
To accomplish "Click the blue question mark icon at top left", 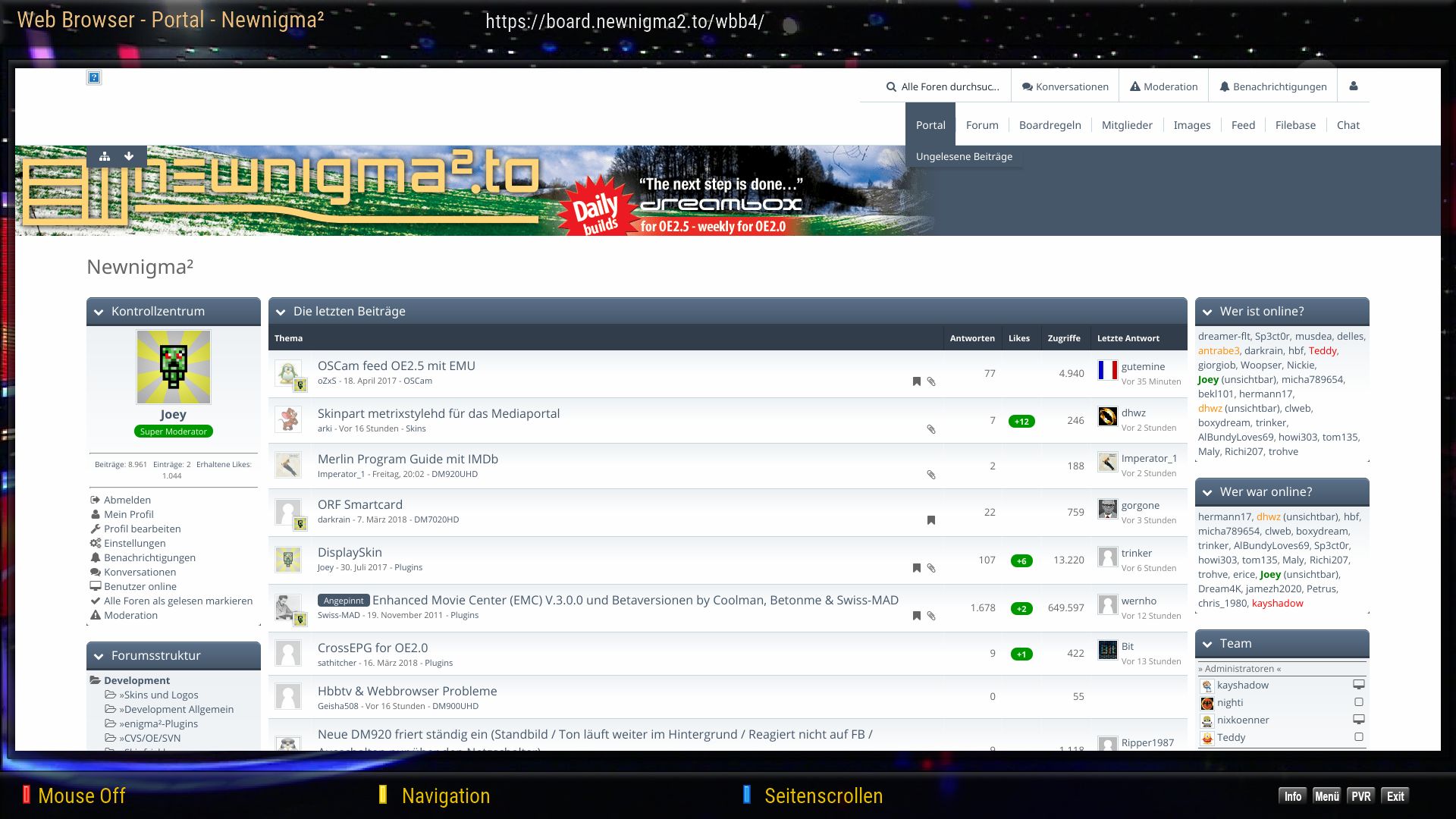I will point(94,77).
